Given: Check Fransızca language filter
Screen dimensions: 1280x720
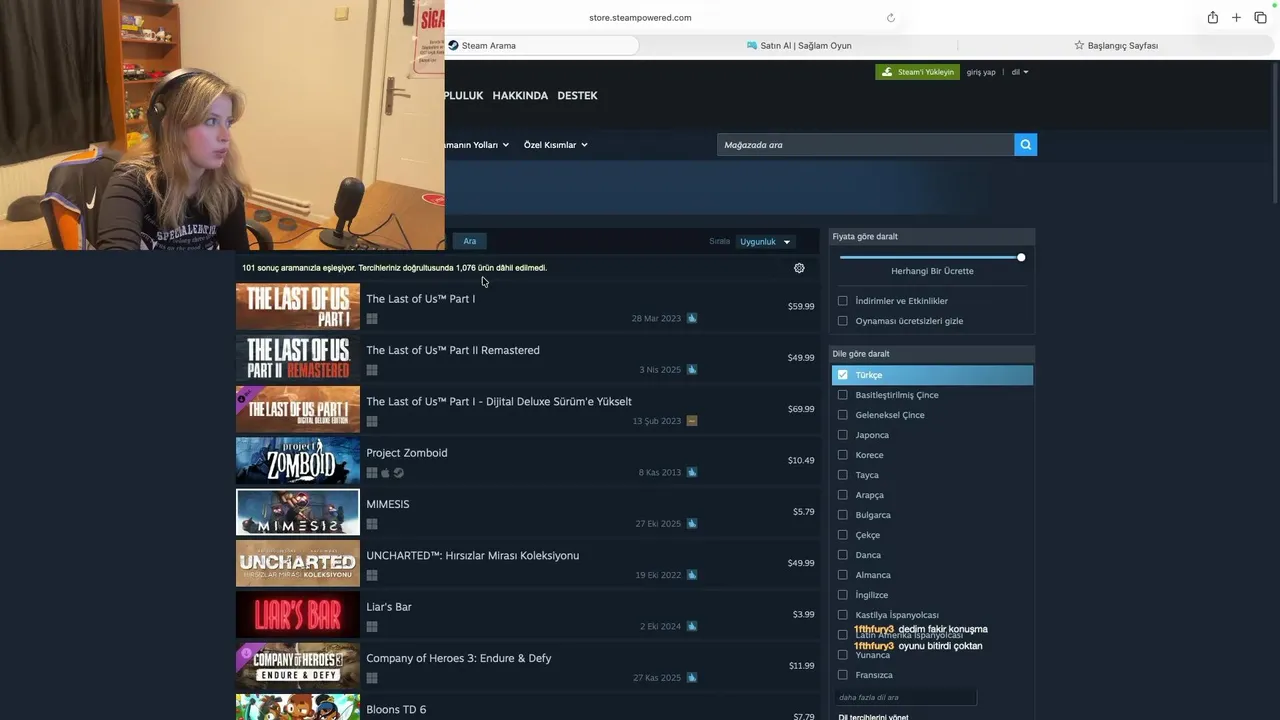Looking at the screenshot, I should tap(842, 675).
